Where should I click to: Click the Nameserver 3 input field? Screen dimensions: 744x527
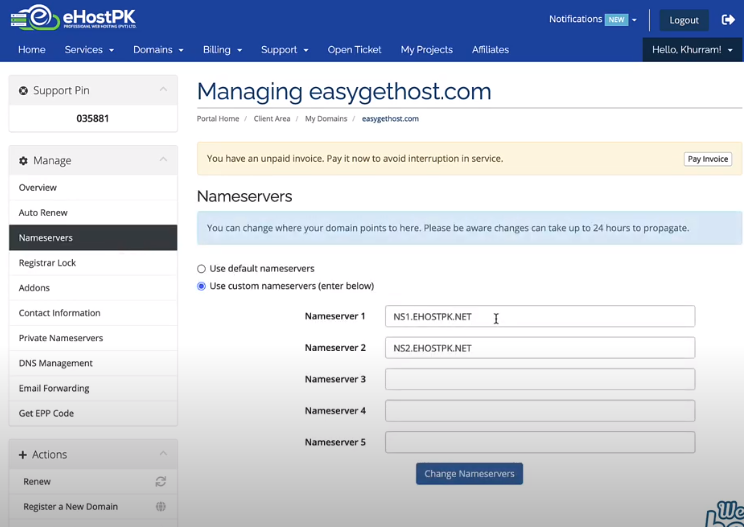point(540,379)
